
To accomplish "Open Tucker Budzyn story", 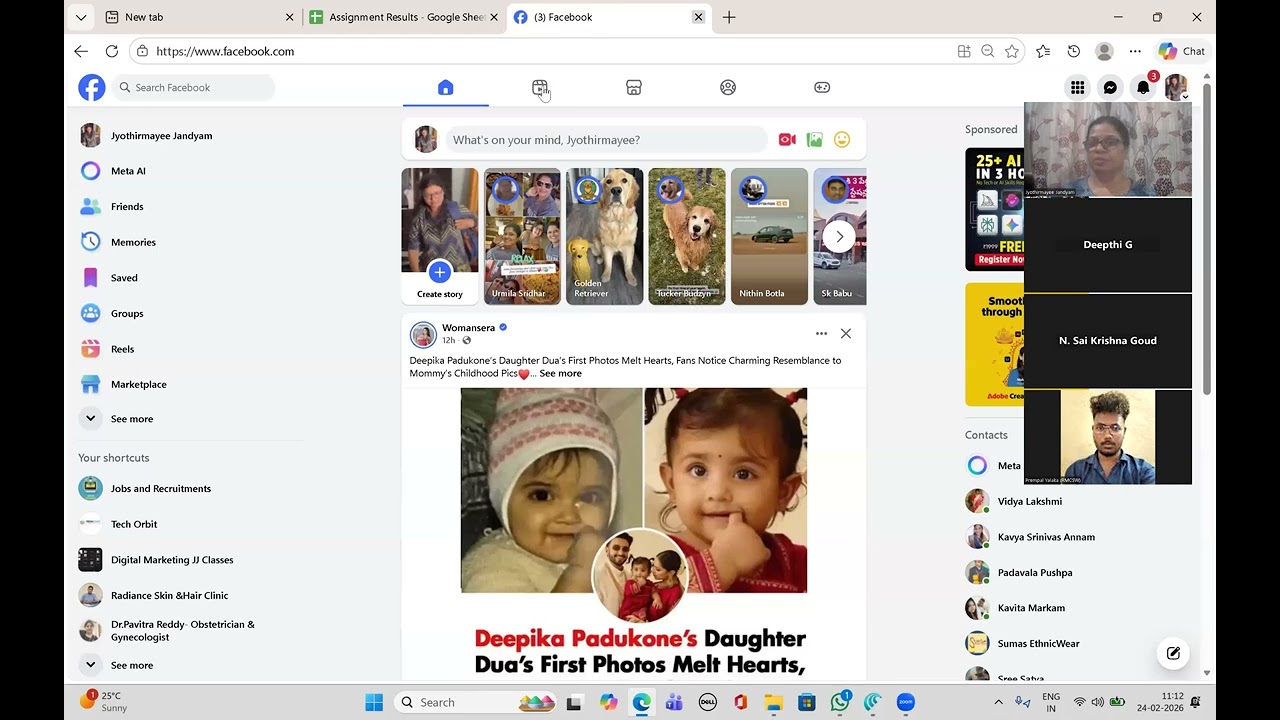I will coord(686,236).
